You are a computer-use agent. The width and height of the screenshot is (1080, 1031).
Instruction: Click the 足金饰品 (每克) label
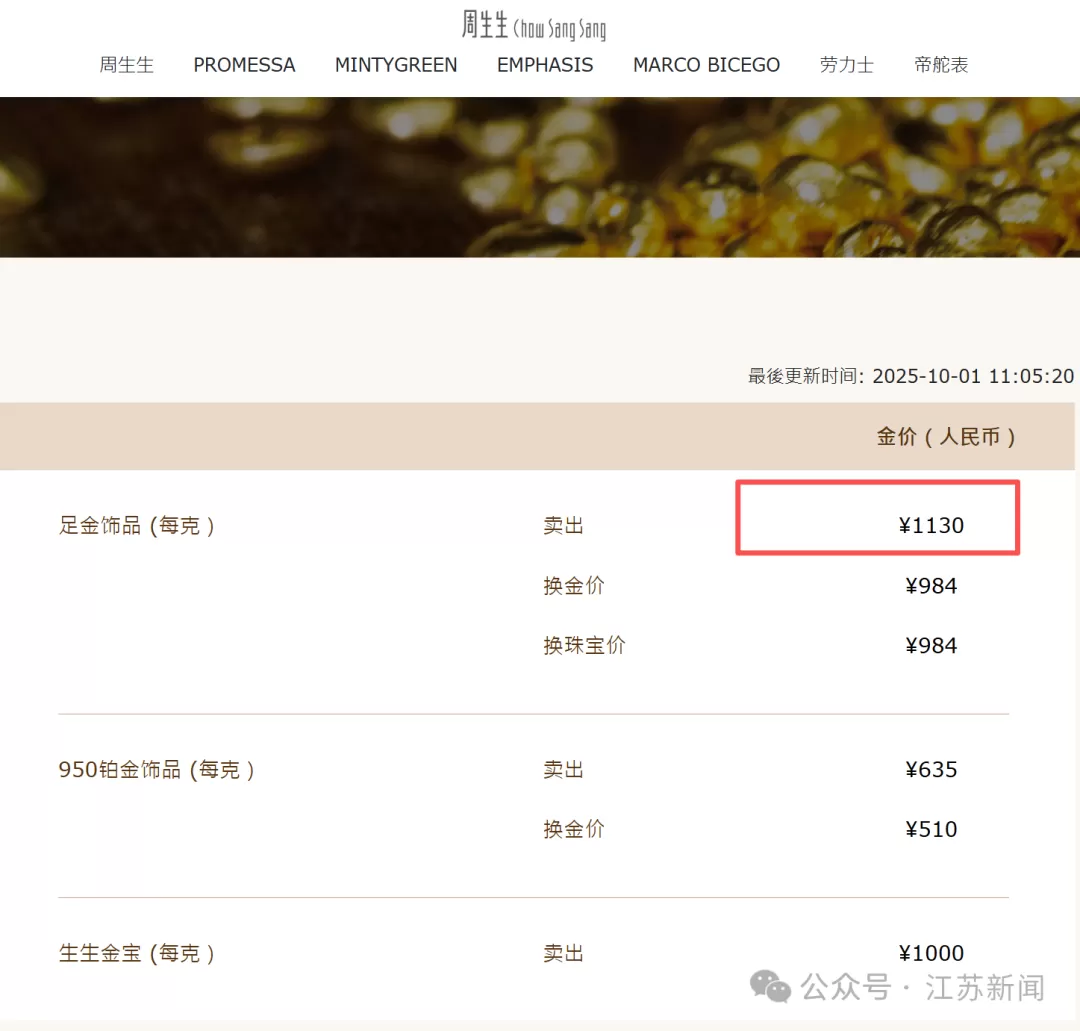139,524
